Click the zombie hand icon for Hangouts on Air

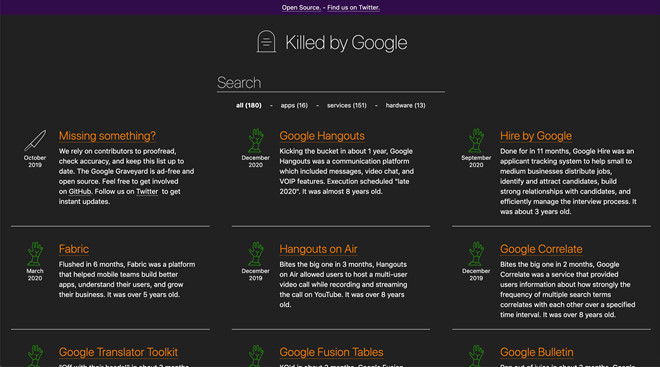pyautogui.click(x=255, y=253)
